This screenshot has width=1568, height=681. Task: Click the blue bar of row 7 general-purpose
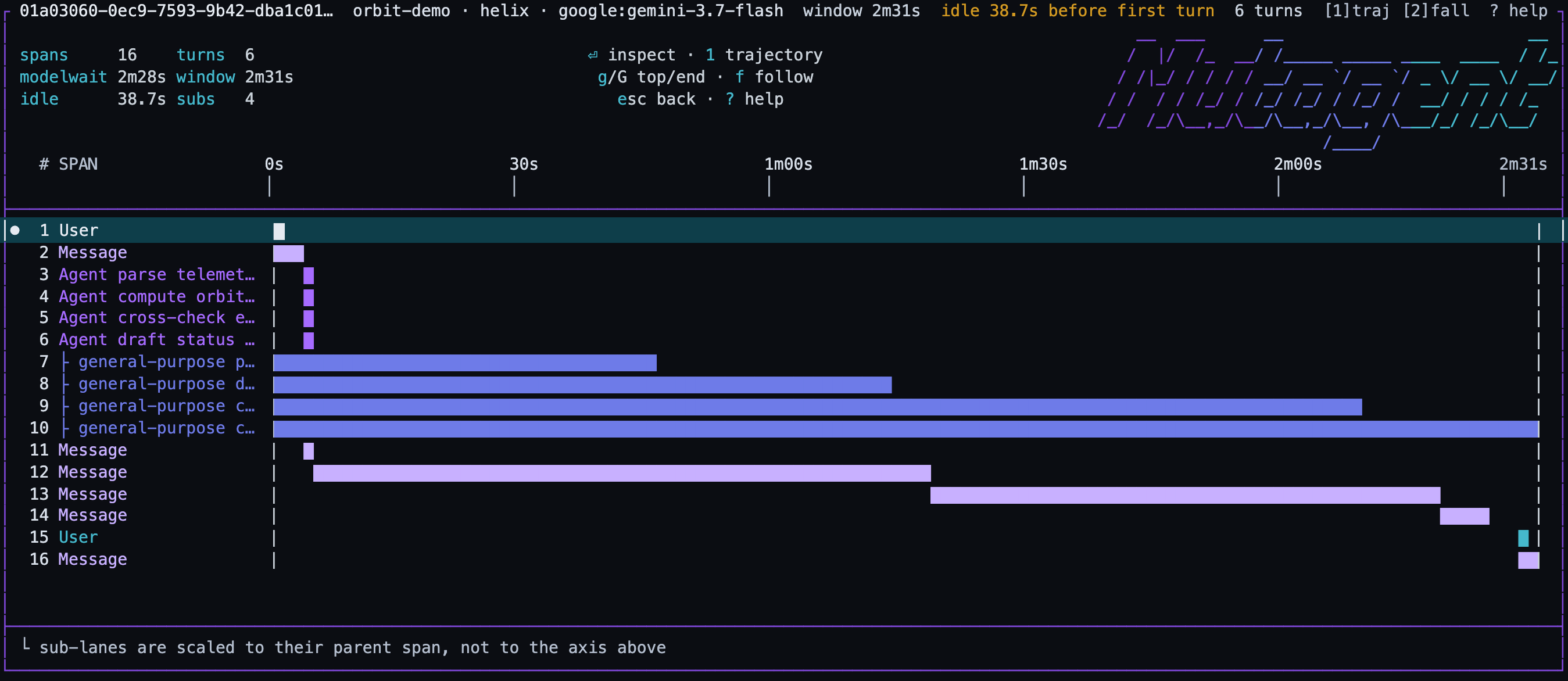(465, 363)
